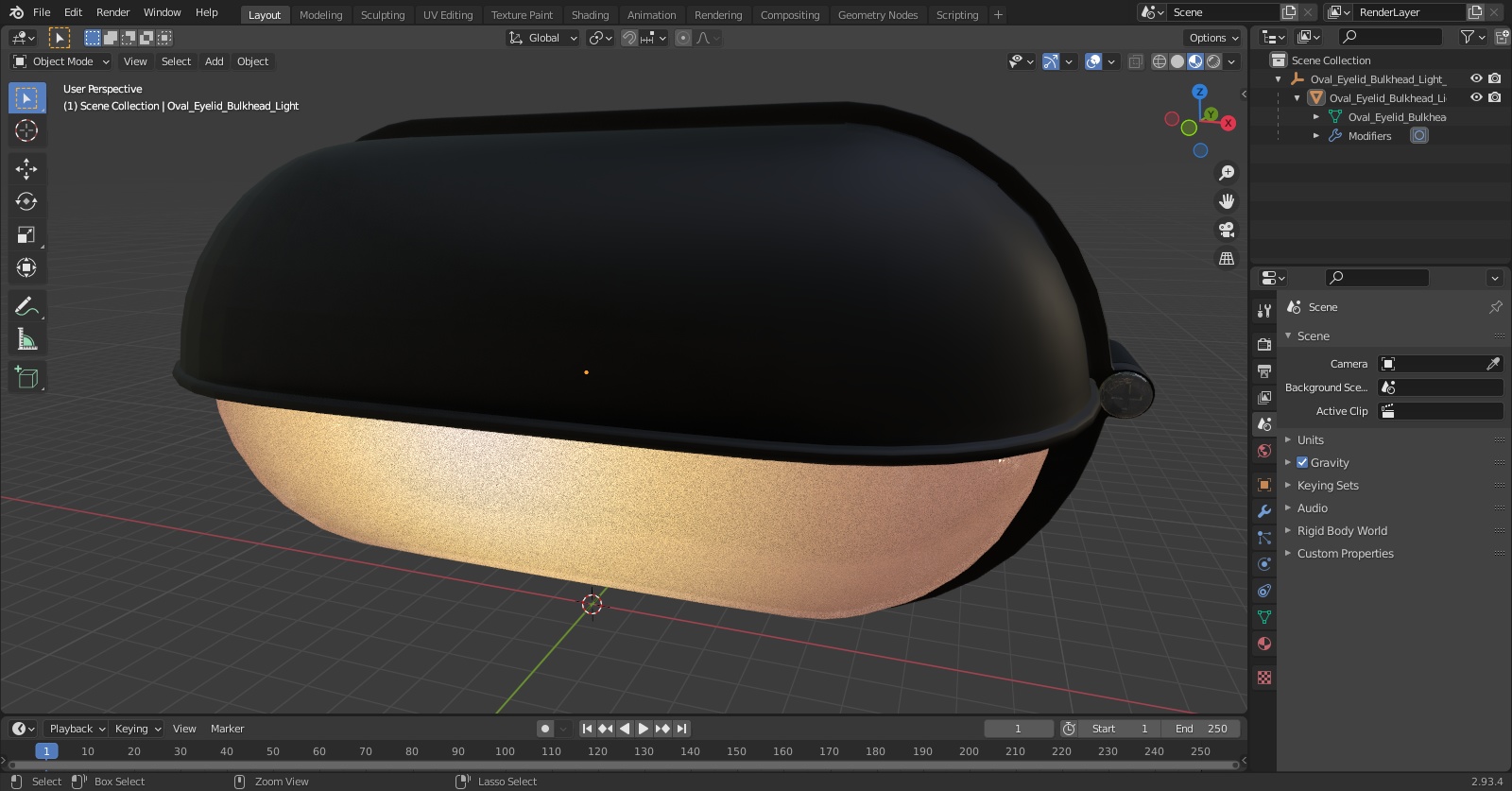This screenshot has height=791, width=1512.
Task: Open the Object Mode dropdown
Action: tap(61, 61)
